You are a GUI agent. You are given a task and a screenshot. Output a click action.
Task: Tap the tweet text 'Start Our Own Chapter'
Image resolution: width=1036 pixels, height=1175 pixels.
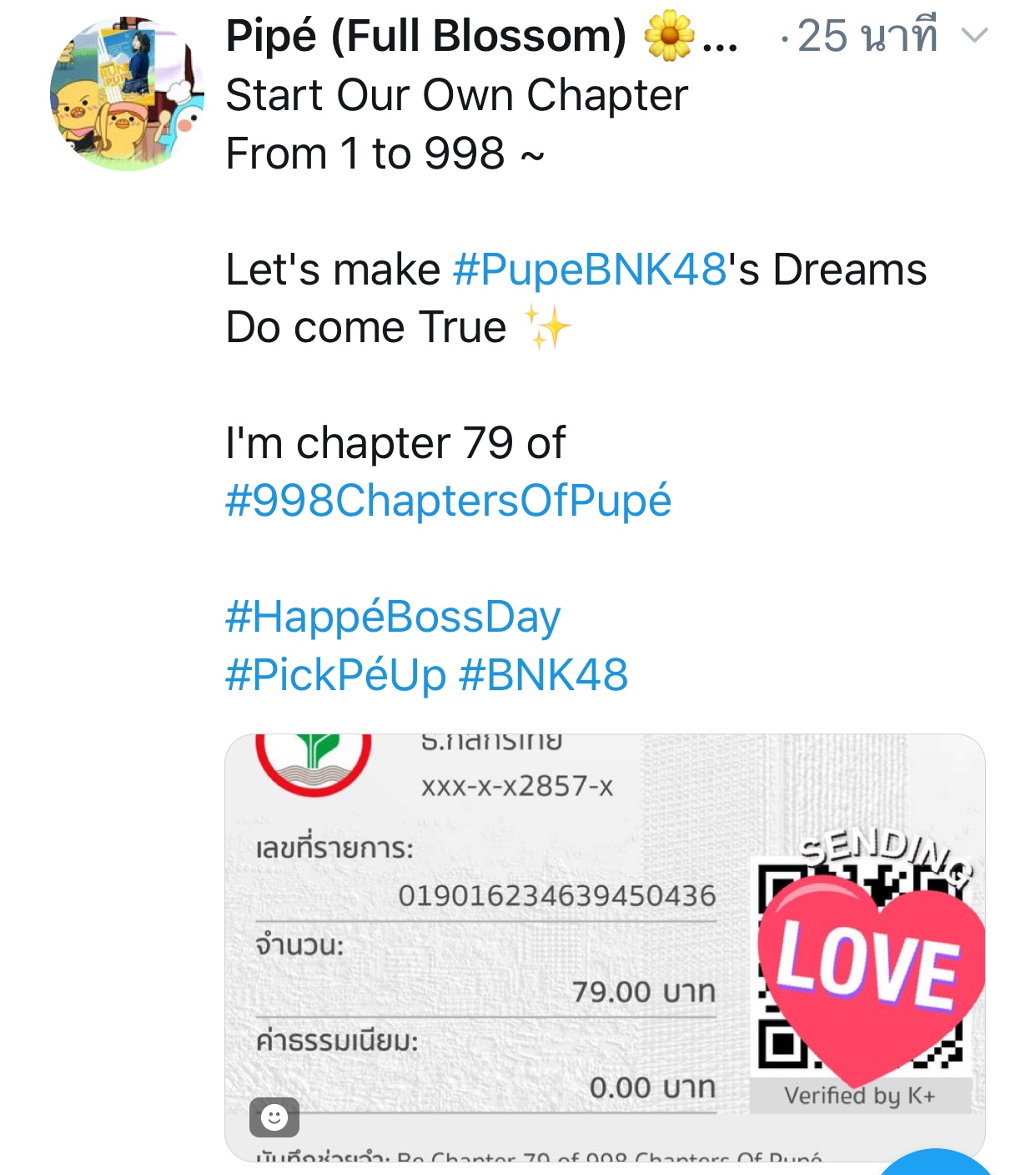tap(457, 95)
